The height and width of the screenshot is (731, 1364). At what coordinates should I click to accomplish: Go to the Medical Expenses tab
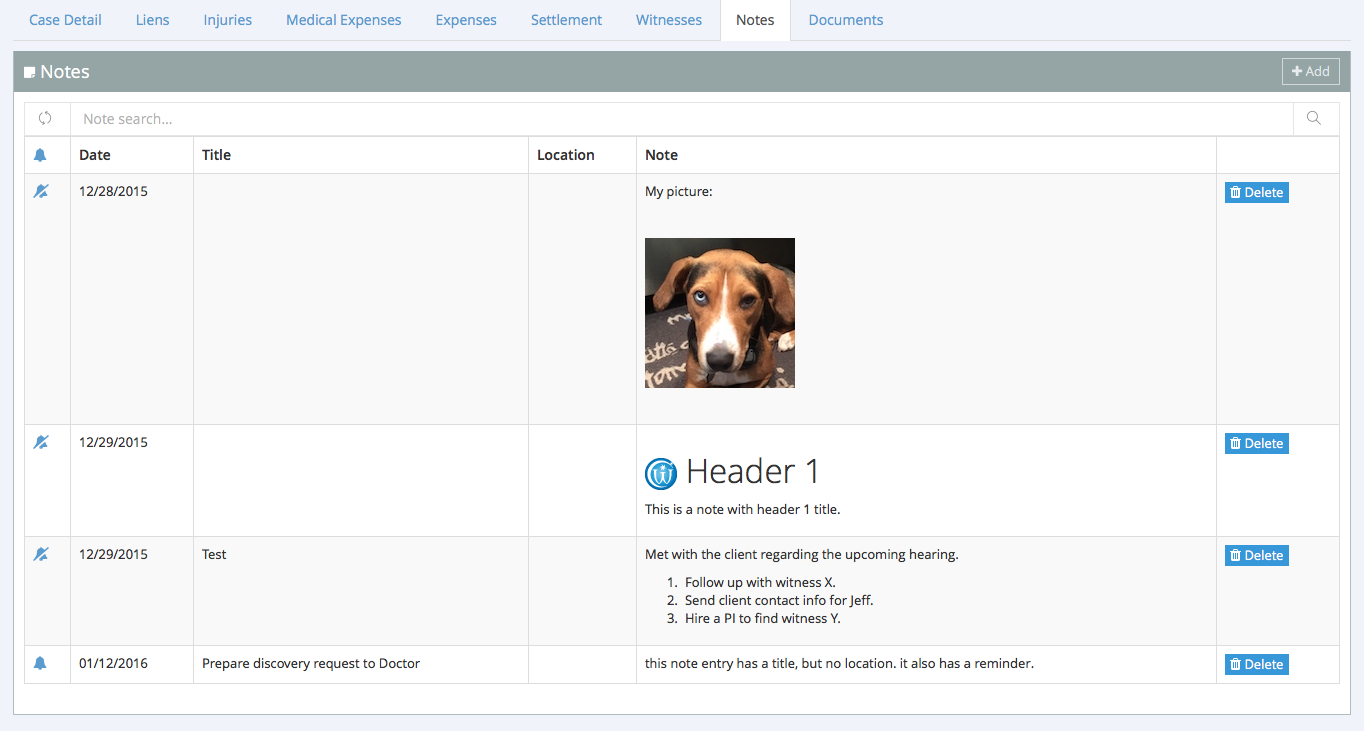(344, 20)
